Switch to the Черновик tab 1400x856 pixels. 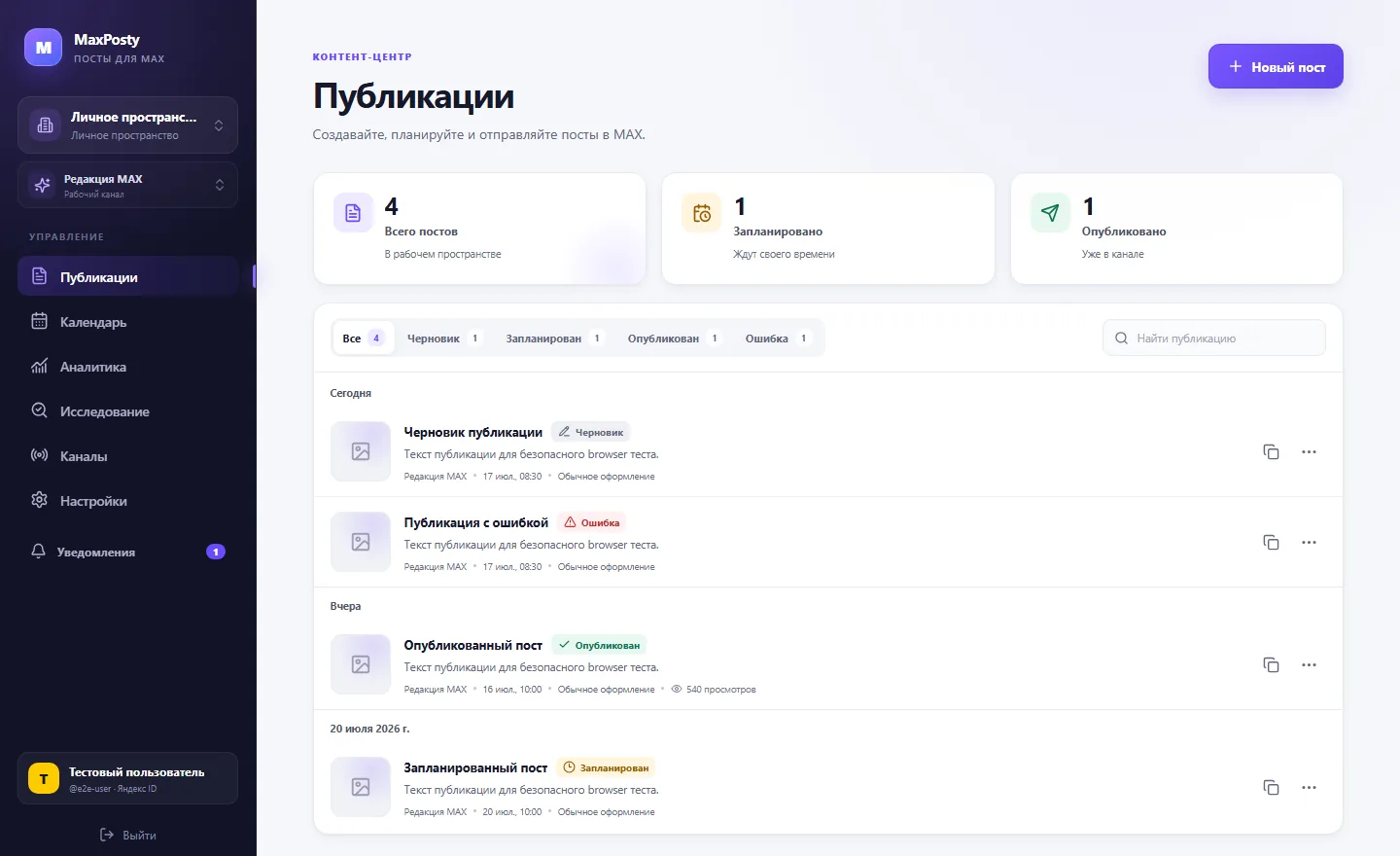pos(444,338)
